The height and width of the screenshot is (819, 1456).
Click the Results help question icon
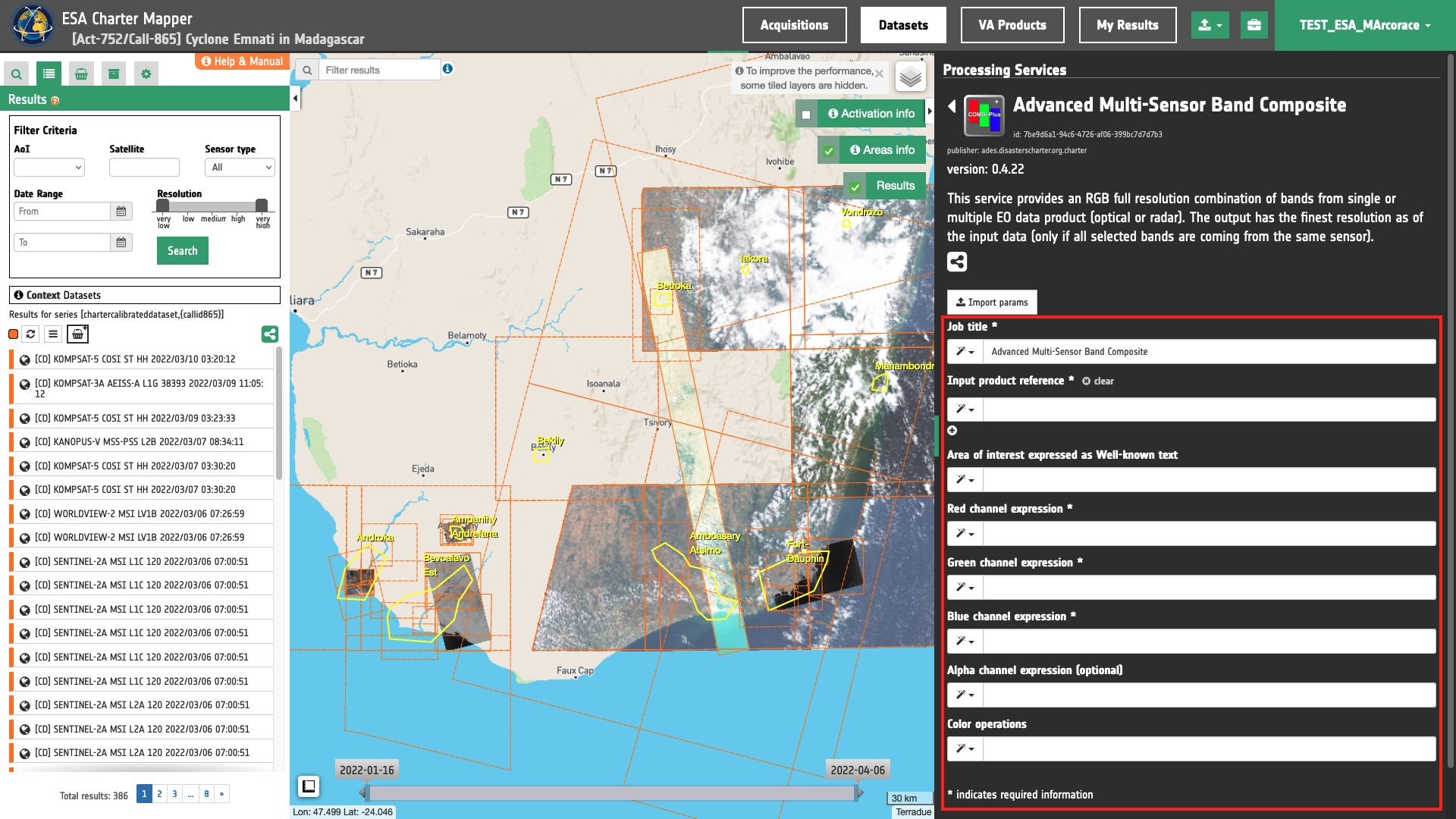point(55,100)
